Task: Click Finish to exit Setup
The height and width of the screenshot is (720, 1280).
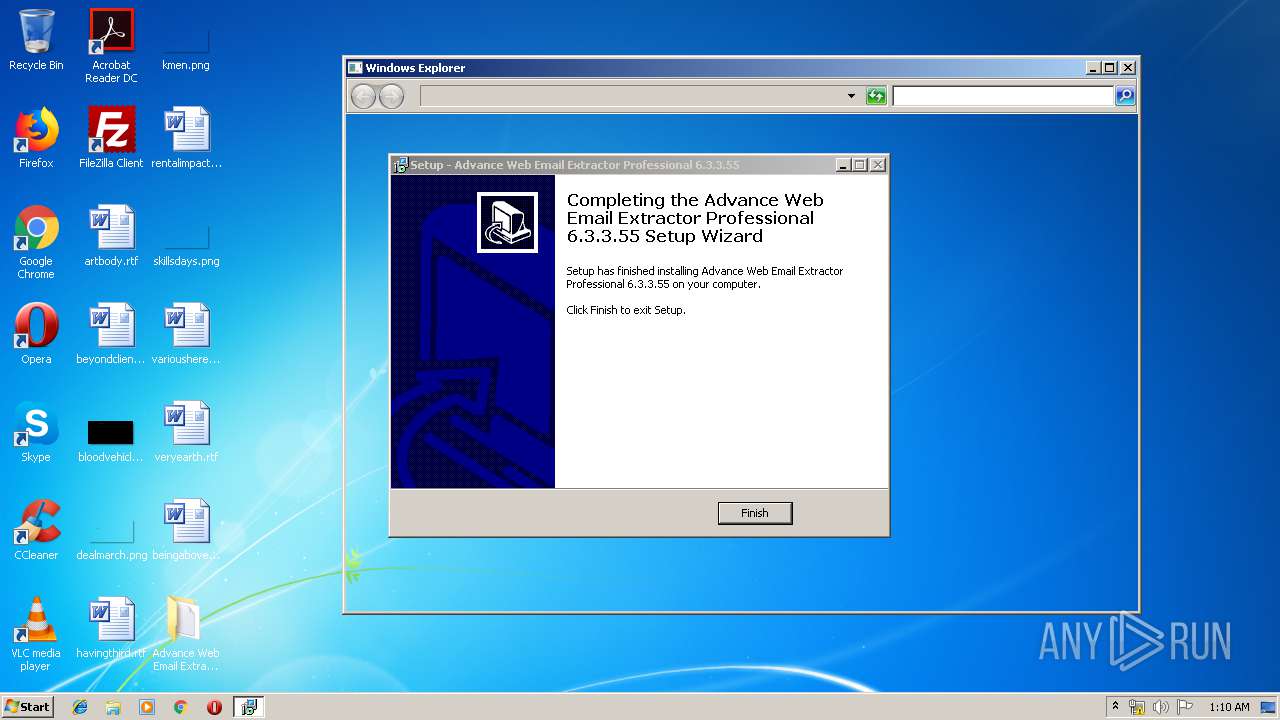Action: (755, 513)
